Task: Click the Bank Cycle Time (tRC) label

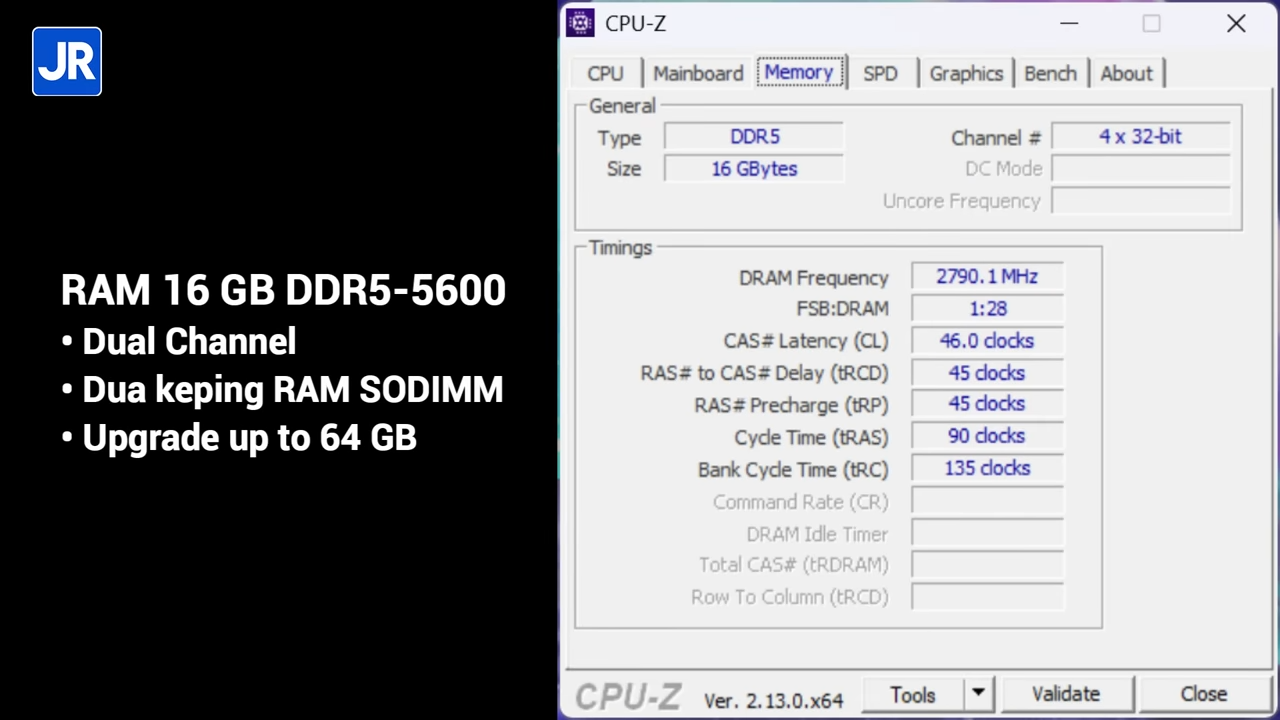Action: pos(793,469)
